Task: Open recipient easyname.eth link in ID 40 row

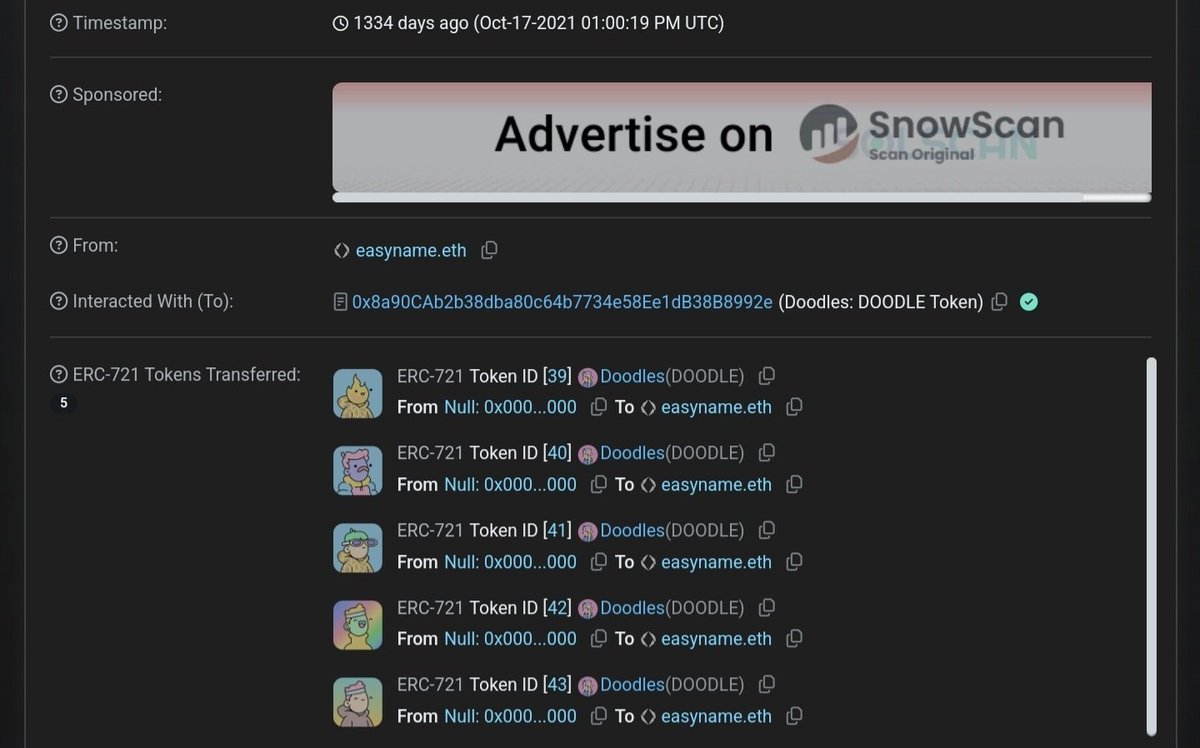Action: coord(716,484)
